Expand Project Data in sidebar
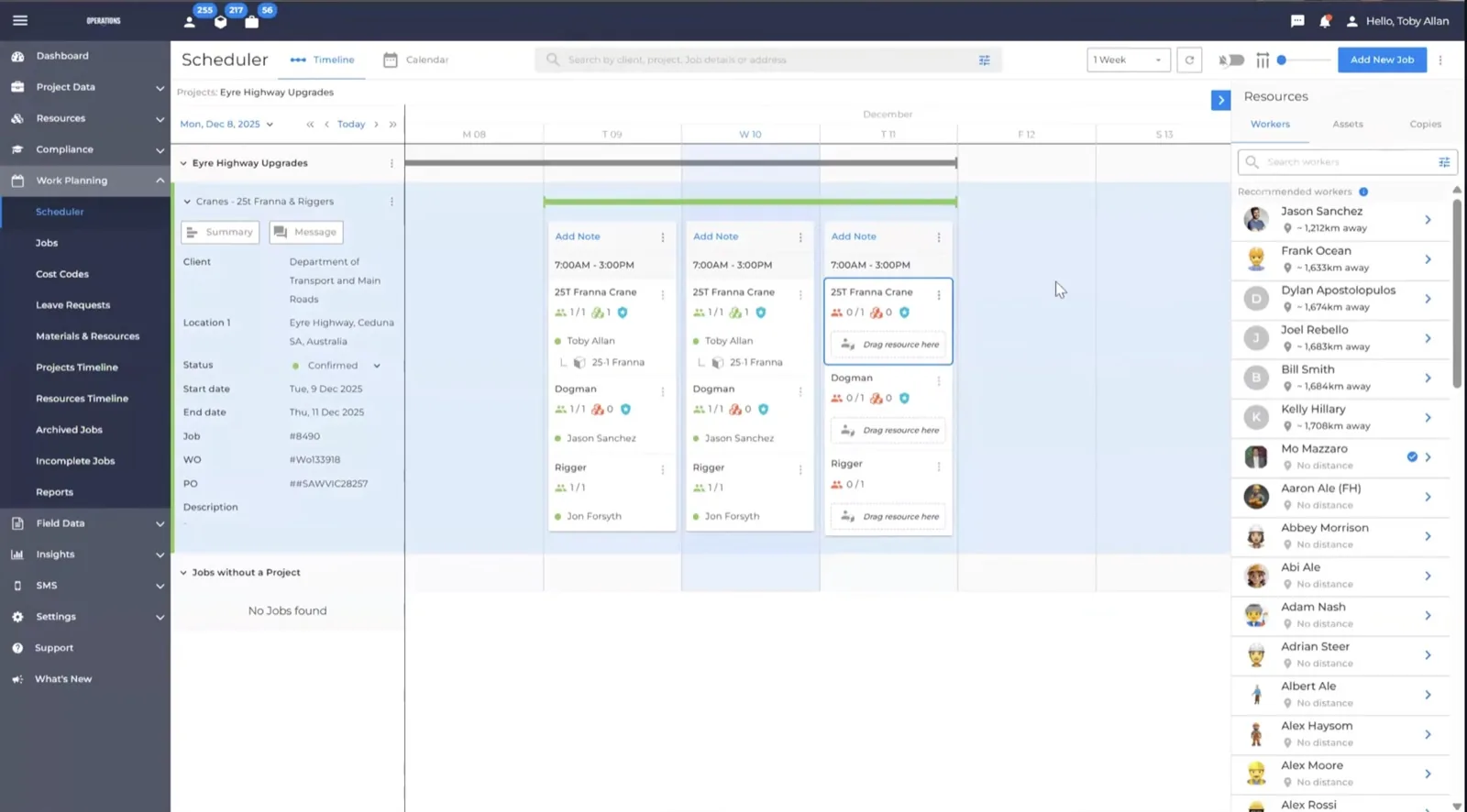Viewport: 1467px width, 812px height. click(x=160, y=88)
